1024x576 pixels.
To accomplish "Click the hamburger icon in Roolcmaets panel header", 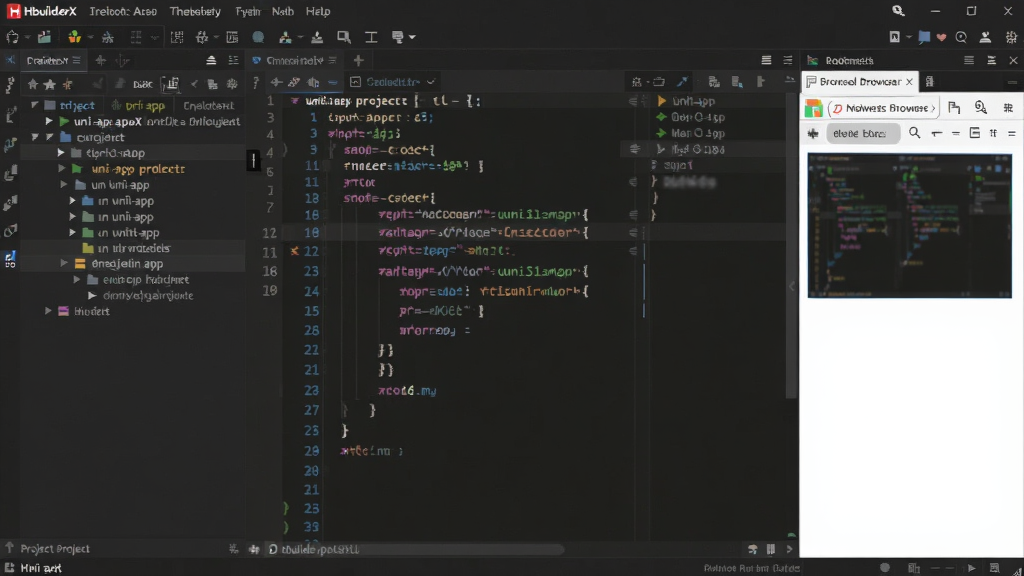I will [x=968, y=60].
